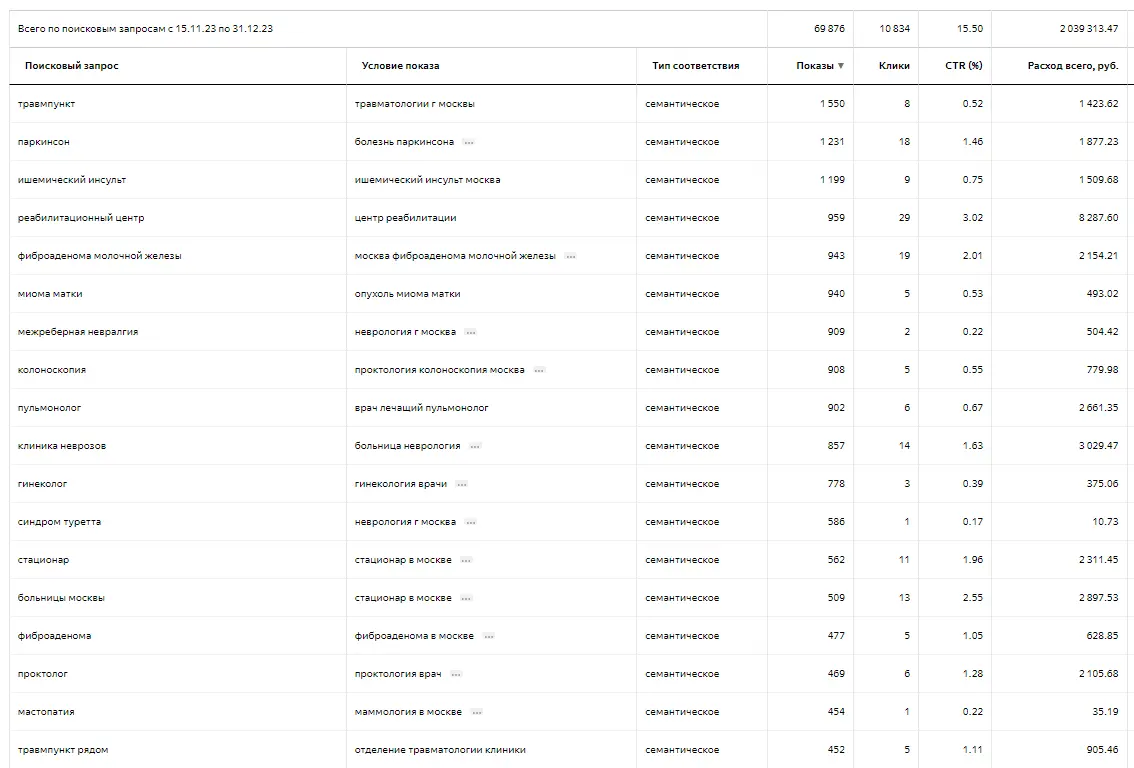1134x768 pixels.
Task: Click ellipsis icon next to 'гинекология врачи'
Action: [x=461, y=484]
